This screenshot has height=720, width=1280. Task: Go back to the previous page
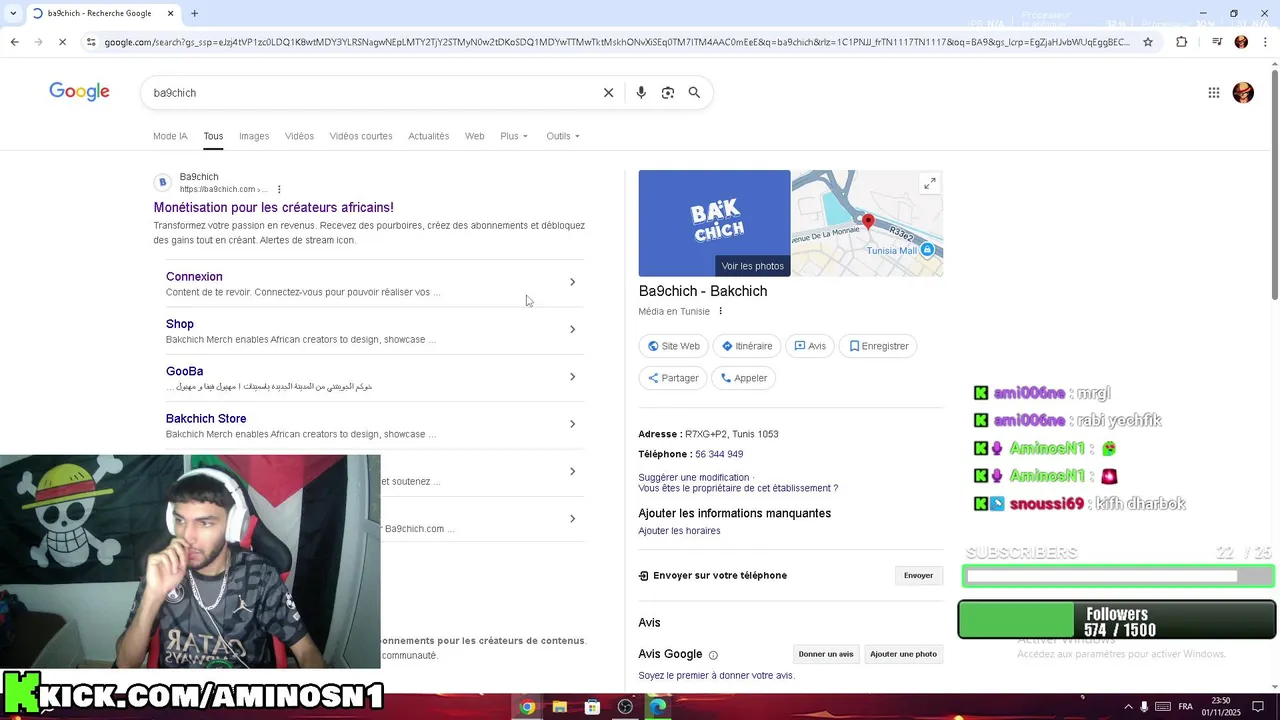(14, 42)
